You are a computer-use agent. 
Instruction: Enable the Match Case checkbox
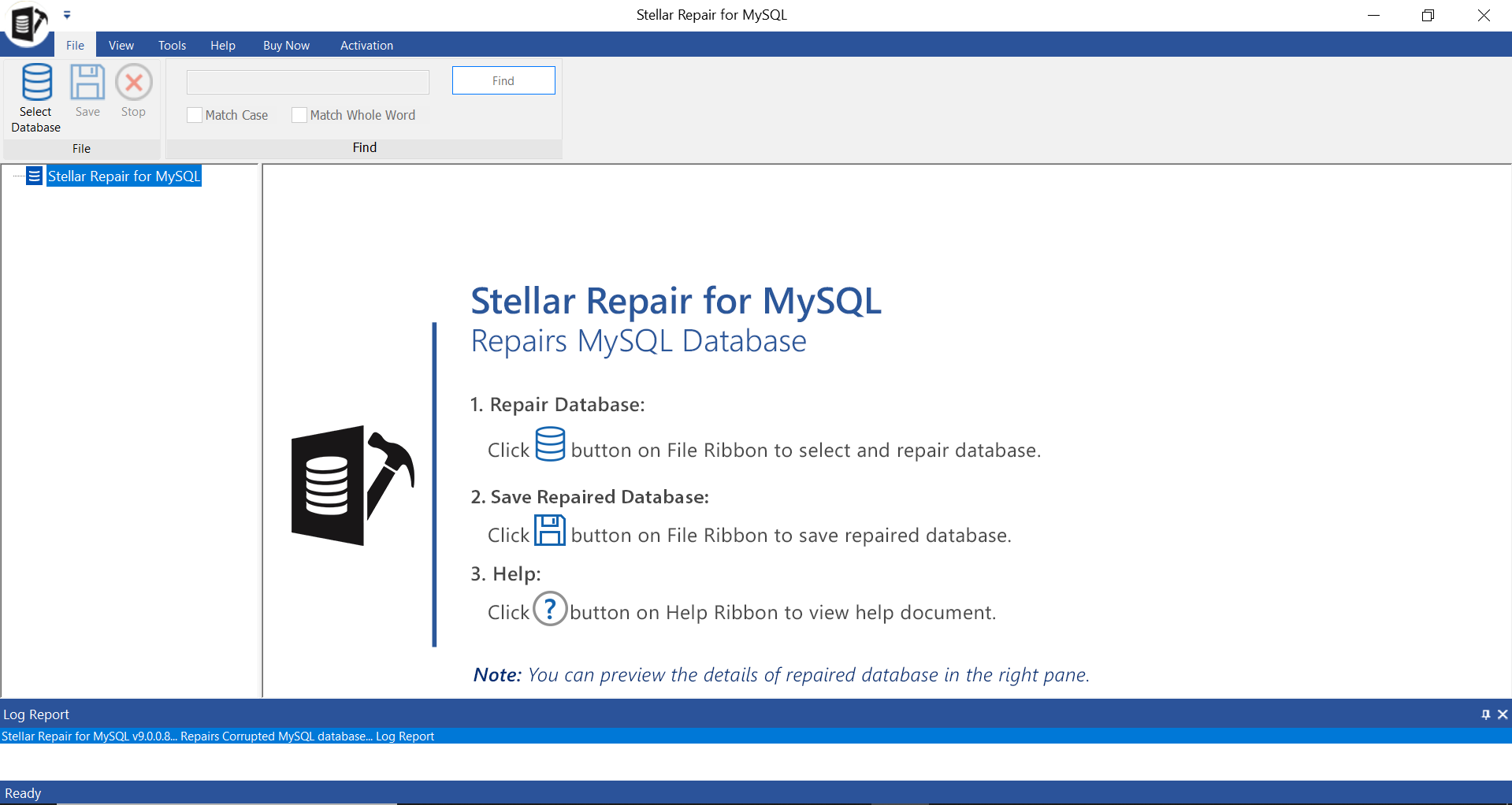pos(195,115)
